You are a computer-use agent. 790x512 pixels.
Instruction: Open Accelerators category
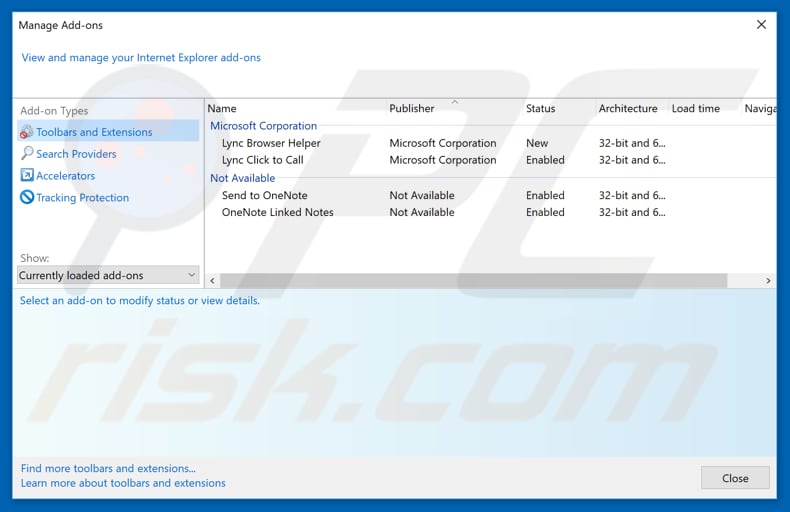[x=65, y=175]
